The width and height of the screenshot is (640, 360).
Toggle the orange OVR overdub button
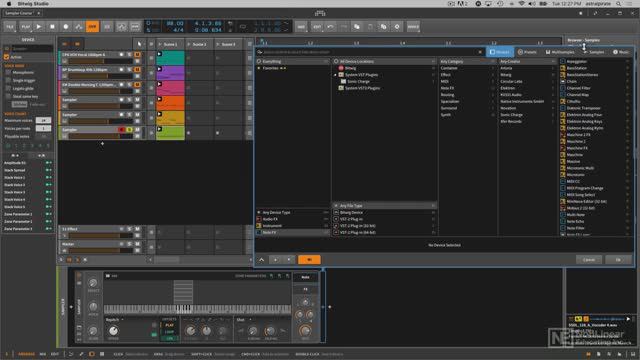92,27
